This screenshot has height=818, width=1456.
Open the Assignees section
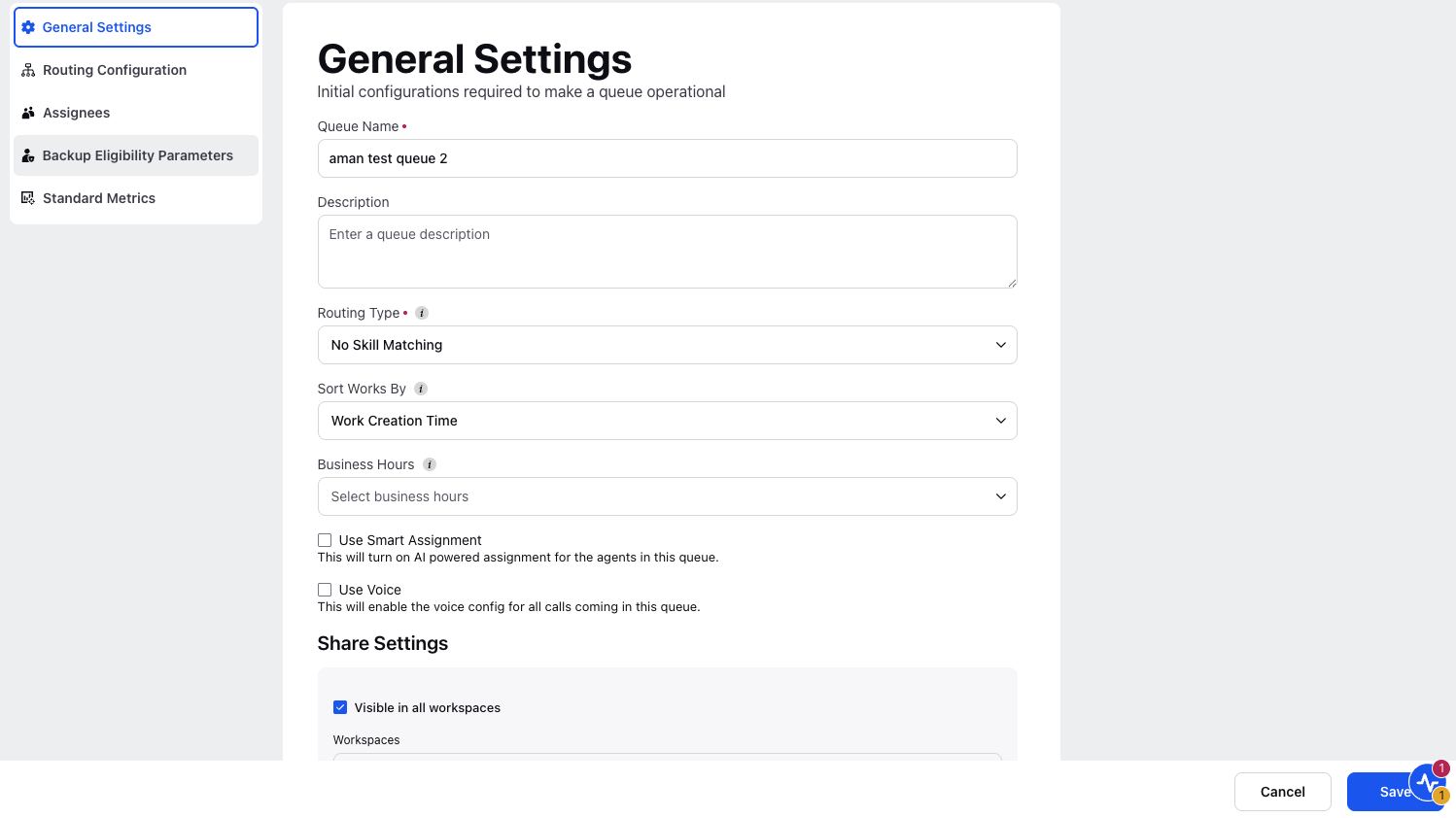[136, 113]
